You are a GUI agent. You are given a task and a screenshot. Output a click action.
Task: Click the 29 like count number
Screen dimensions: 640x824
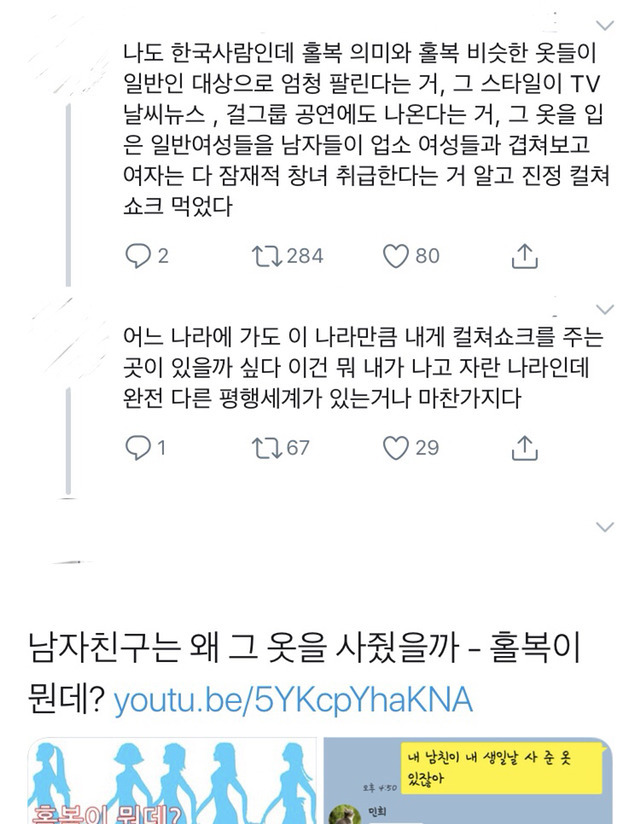tap(427, 448)
